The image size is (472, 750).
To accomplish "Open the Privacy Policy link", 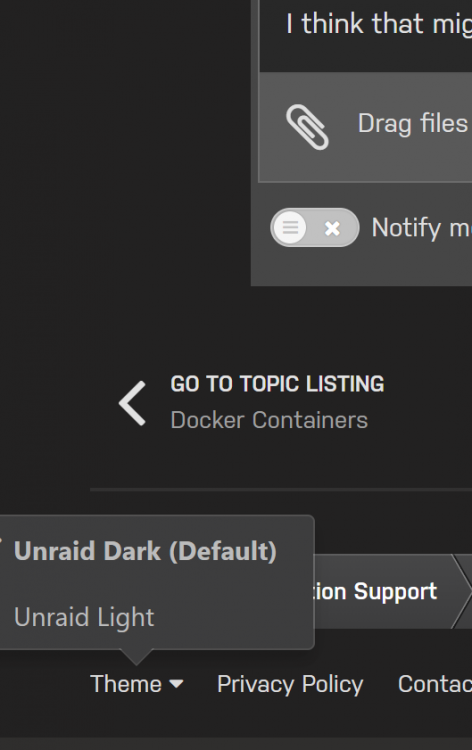I will (290, 684).
